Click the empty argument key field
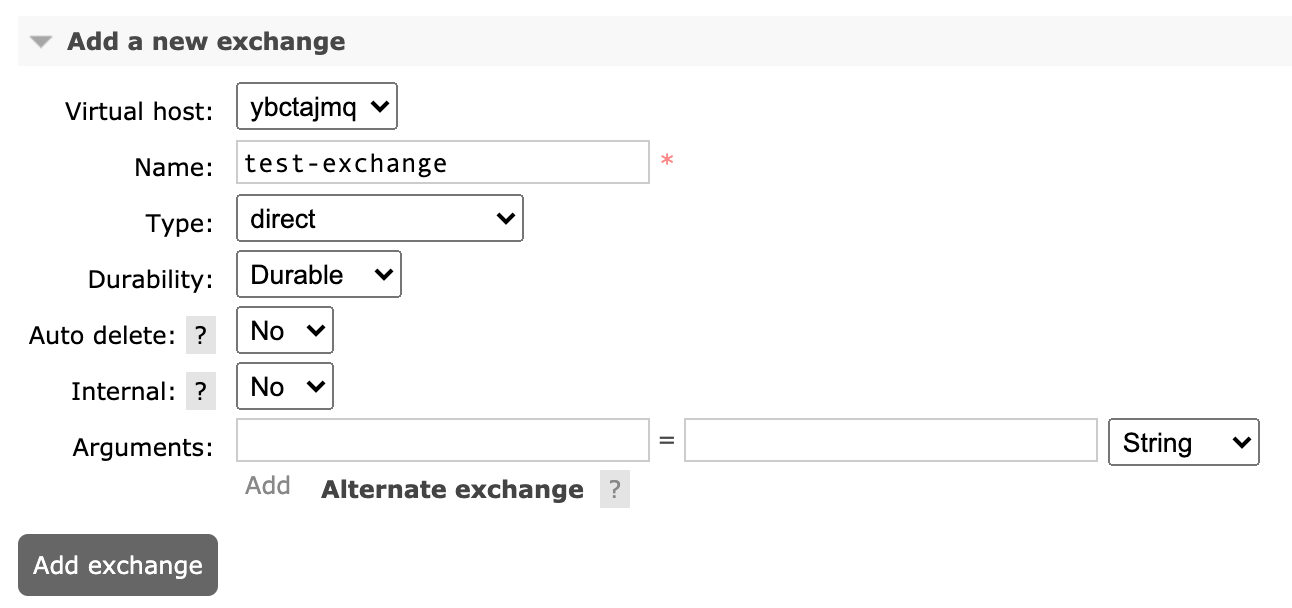Image resolution: width=1292 pixels, height=608 pixels. click(443, 440)
